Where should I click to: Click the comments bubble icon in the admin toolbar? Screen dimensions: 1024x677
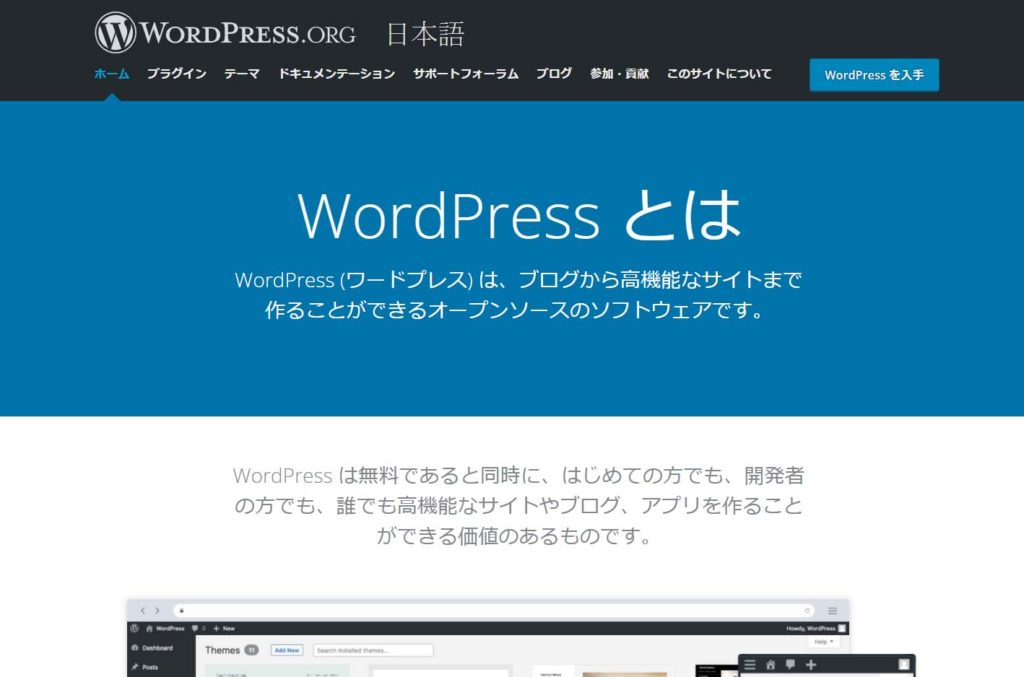point(195,627)
